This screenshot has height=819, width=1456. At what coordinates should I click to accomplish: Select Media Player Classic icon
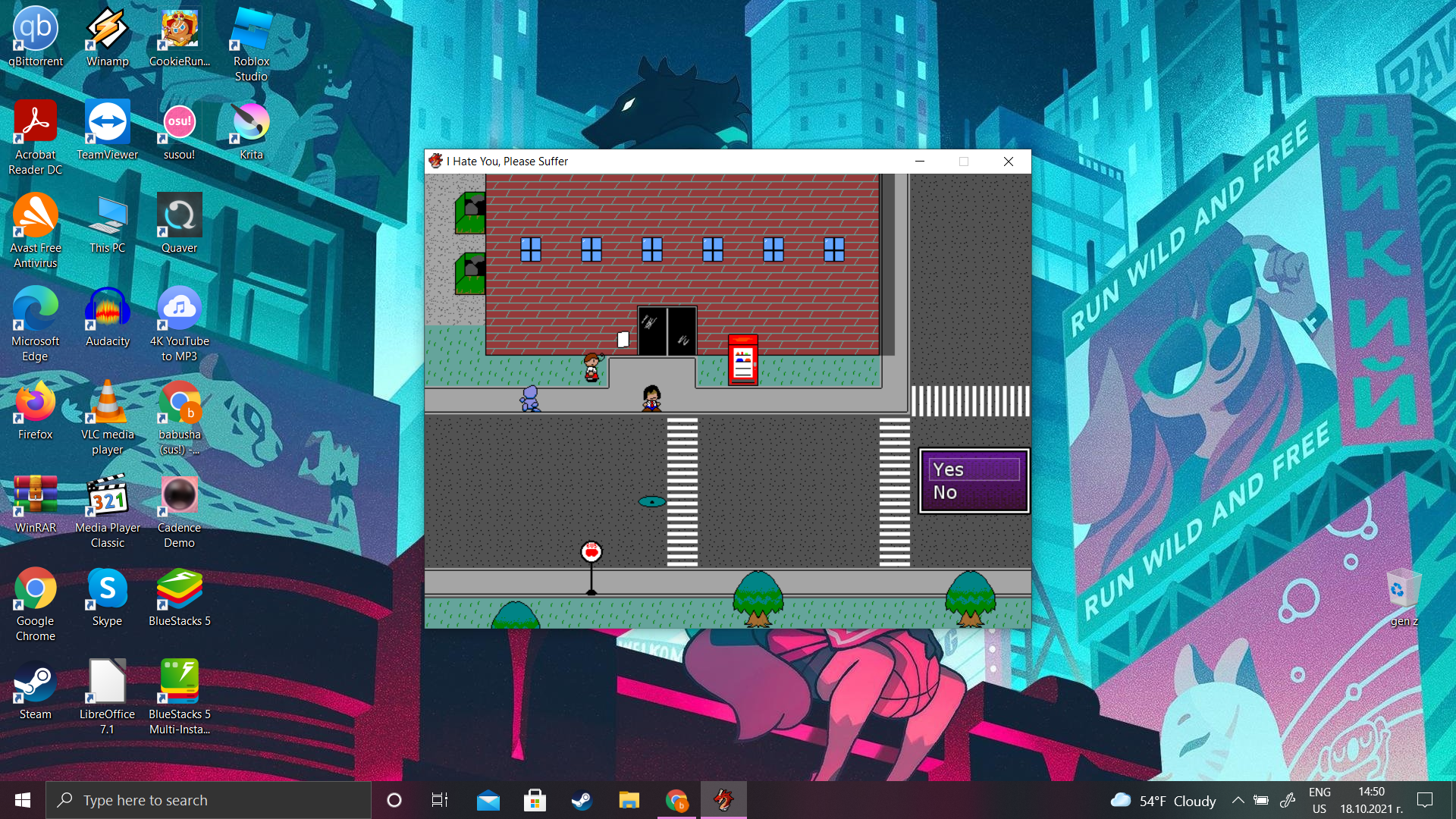107,511
